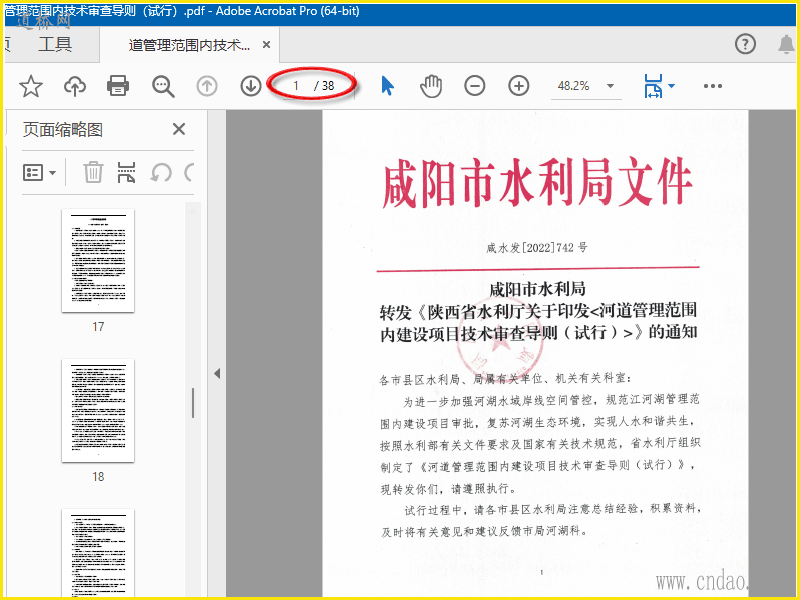This screenshot has width=800, height=600.
Task: Click the page label 17 under thumbnail
Action: pos(98,327)
